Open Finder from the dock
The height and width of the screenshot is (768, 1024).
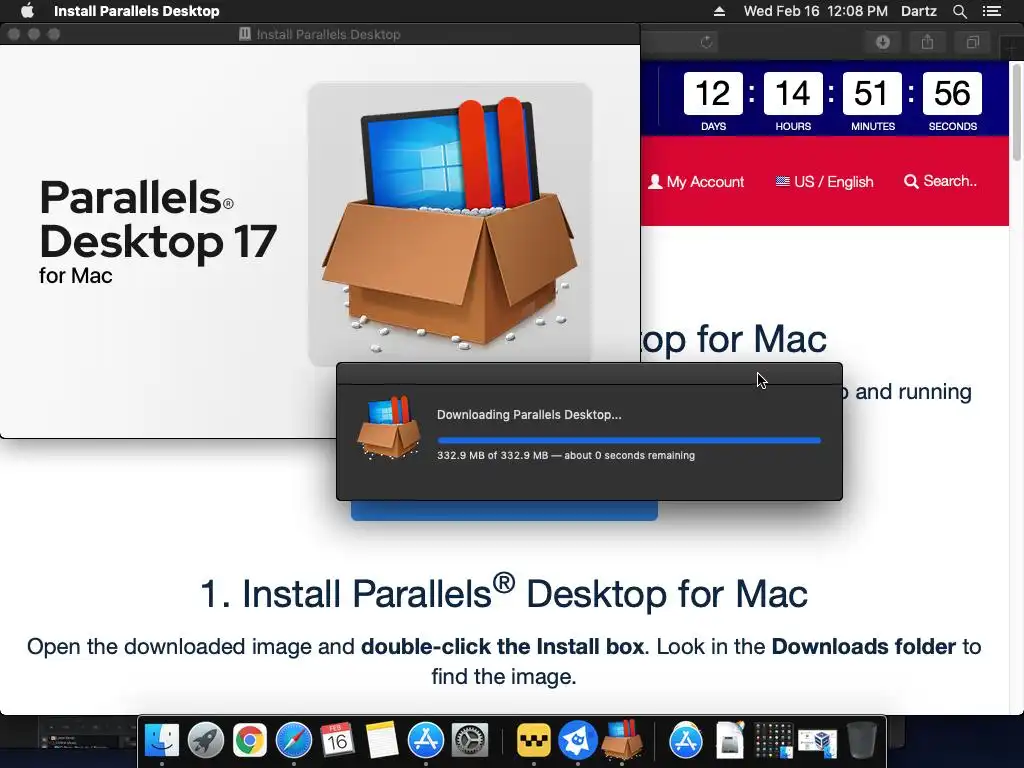pyautogui.click(x=161, y=741)
